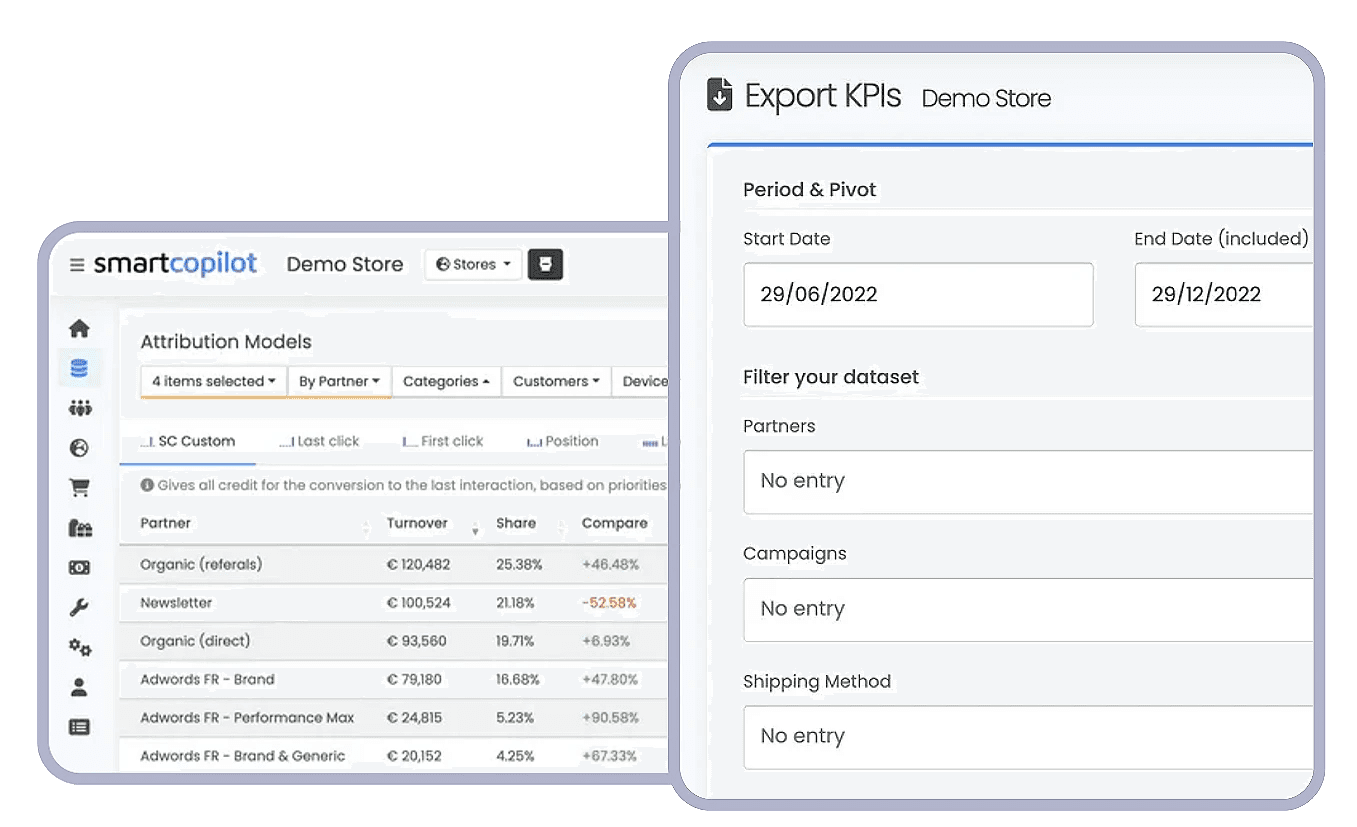Open the Stores dropdown

click(x=473, y=265)
